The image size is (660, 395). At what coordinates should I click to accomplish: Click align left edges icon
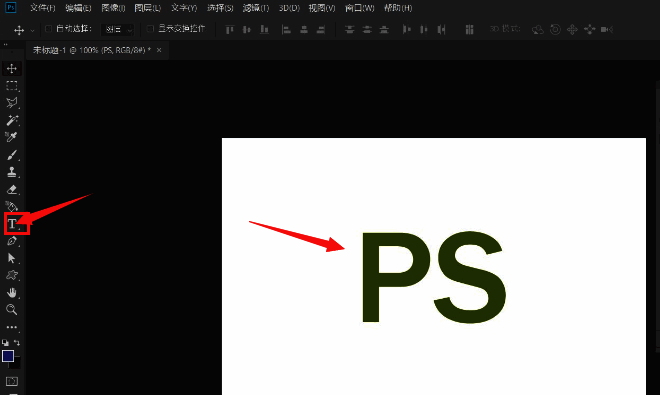pos(286,29)
